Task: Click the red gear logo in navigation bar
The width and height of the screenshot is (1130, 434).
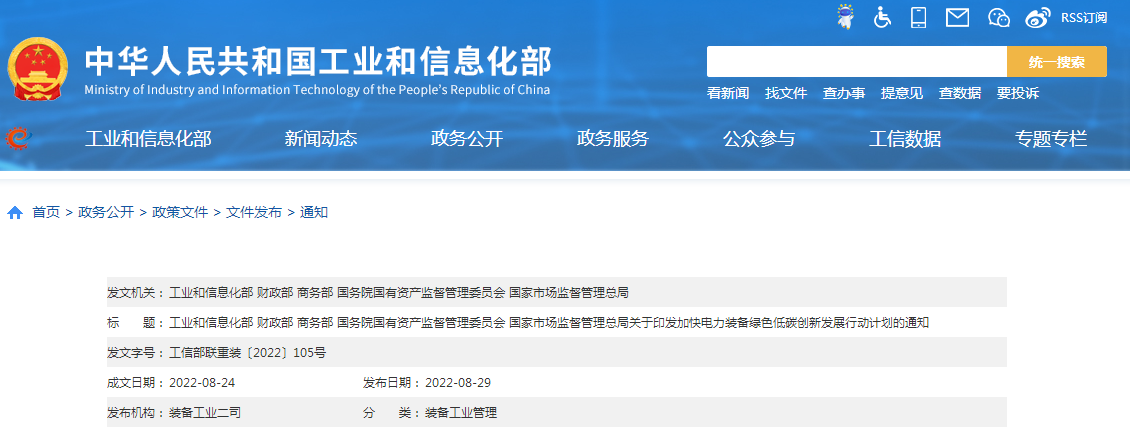Action: [17, 138]
